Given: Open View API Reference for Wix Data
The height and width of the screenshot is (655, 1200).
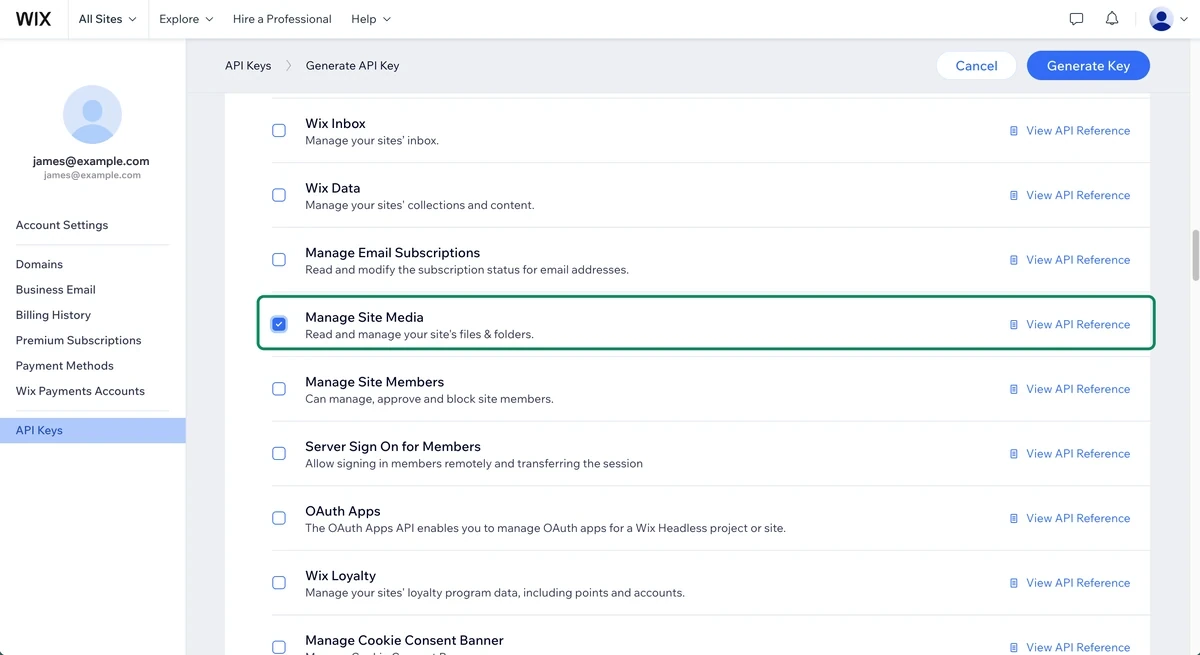Looking at the screenshot, I should coord(1078,196).
